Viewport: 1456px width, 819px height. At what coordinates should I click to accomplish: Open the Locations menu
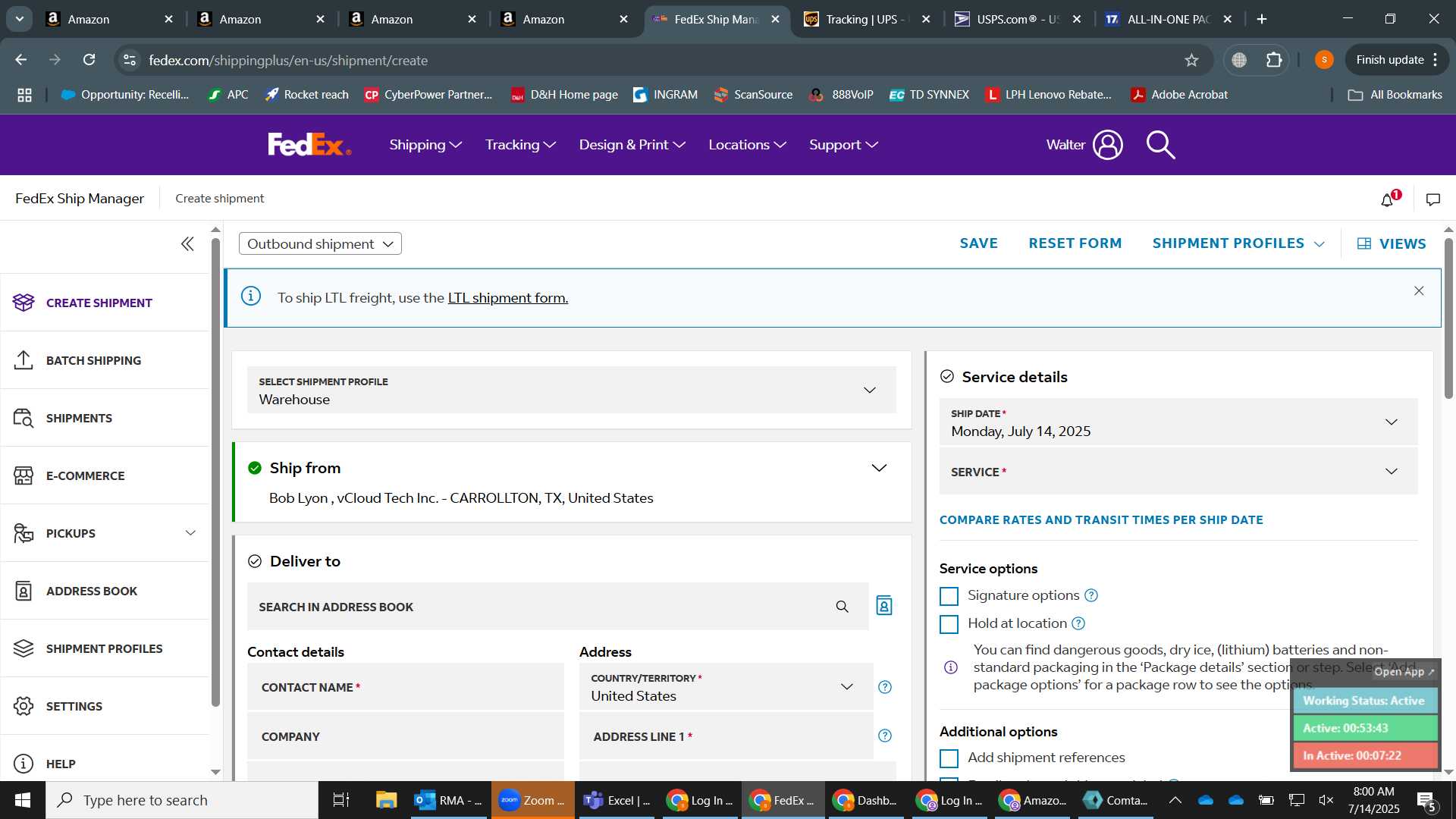coord(747,145)
